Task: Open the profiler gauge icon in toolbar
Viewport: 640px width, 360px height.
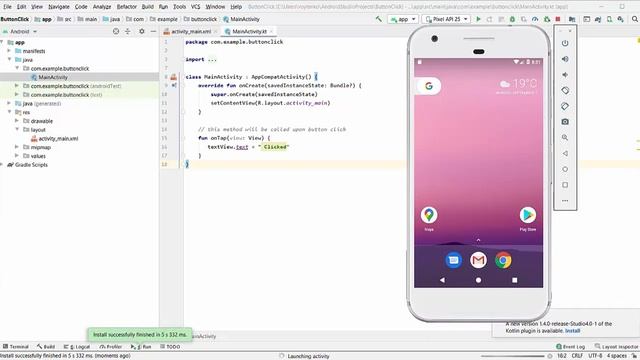Action: [535, 19]
